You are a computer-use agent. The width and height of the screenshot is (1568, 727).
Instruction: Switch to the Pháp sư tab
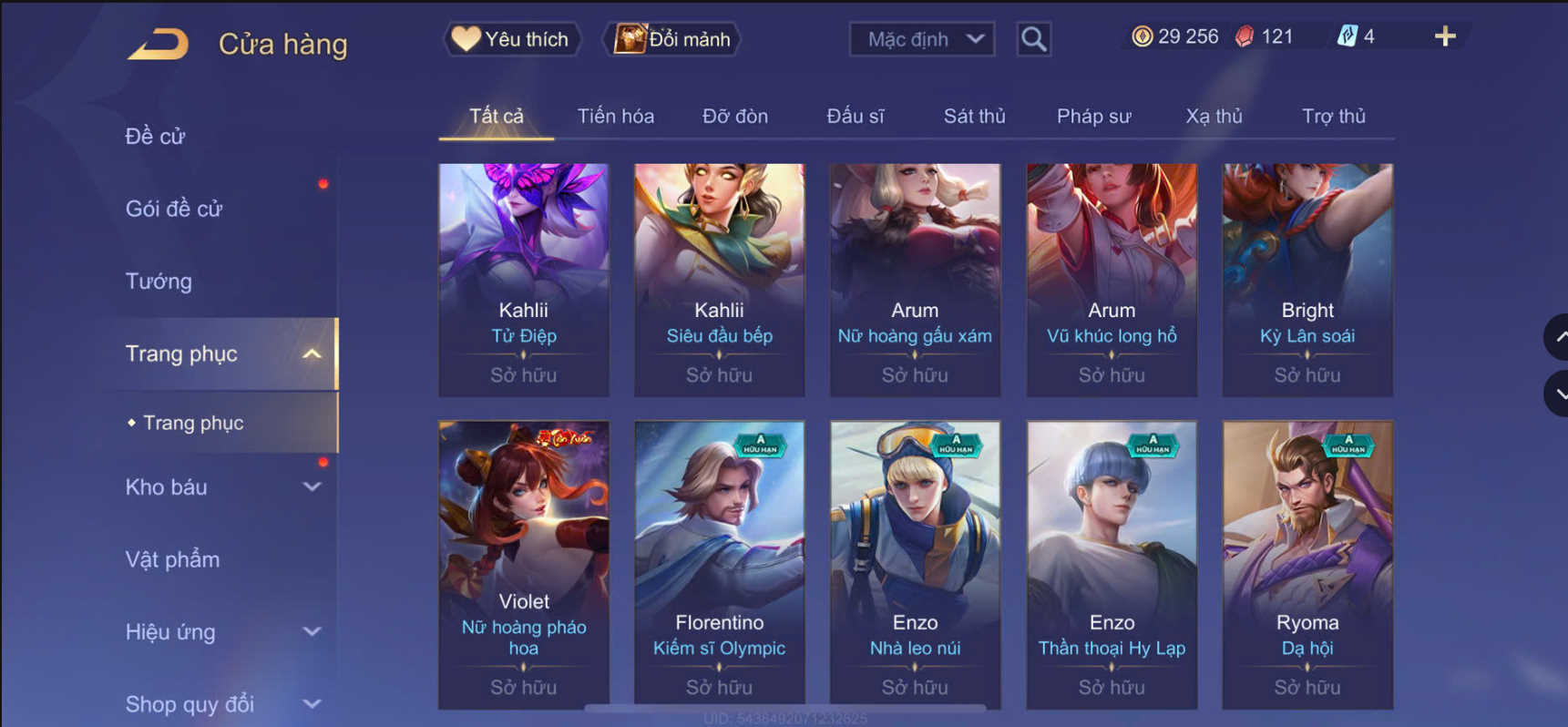pyautogui.click(x=1093, y=117)
